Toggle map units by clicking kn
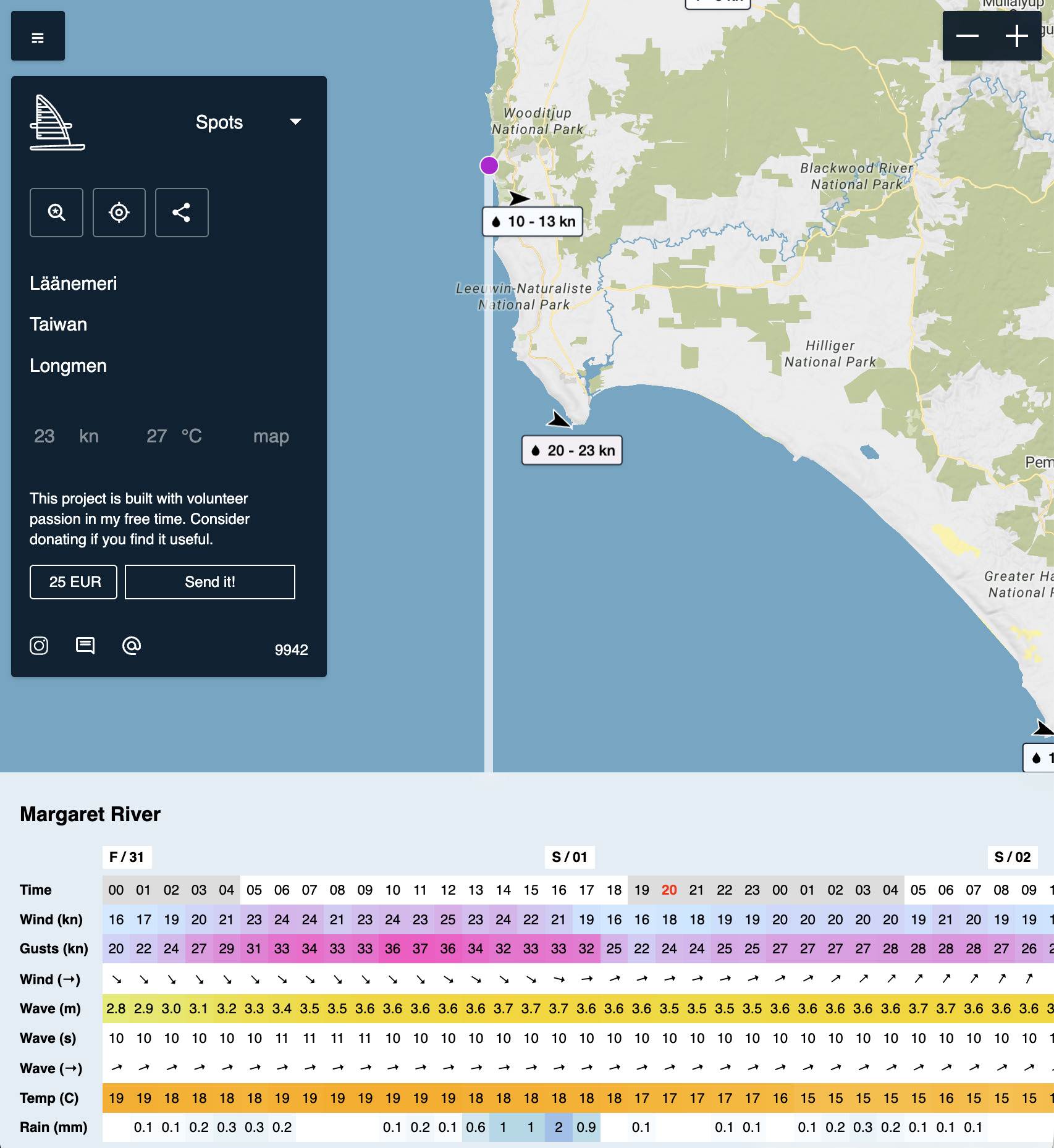Image resolution: width=1054 pixels, height=1148 pixels. (x=89, y=436)
